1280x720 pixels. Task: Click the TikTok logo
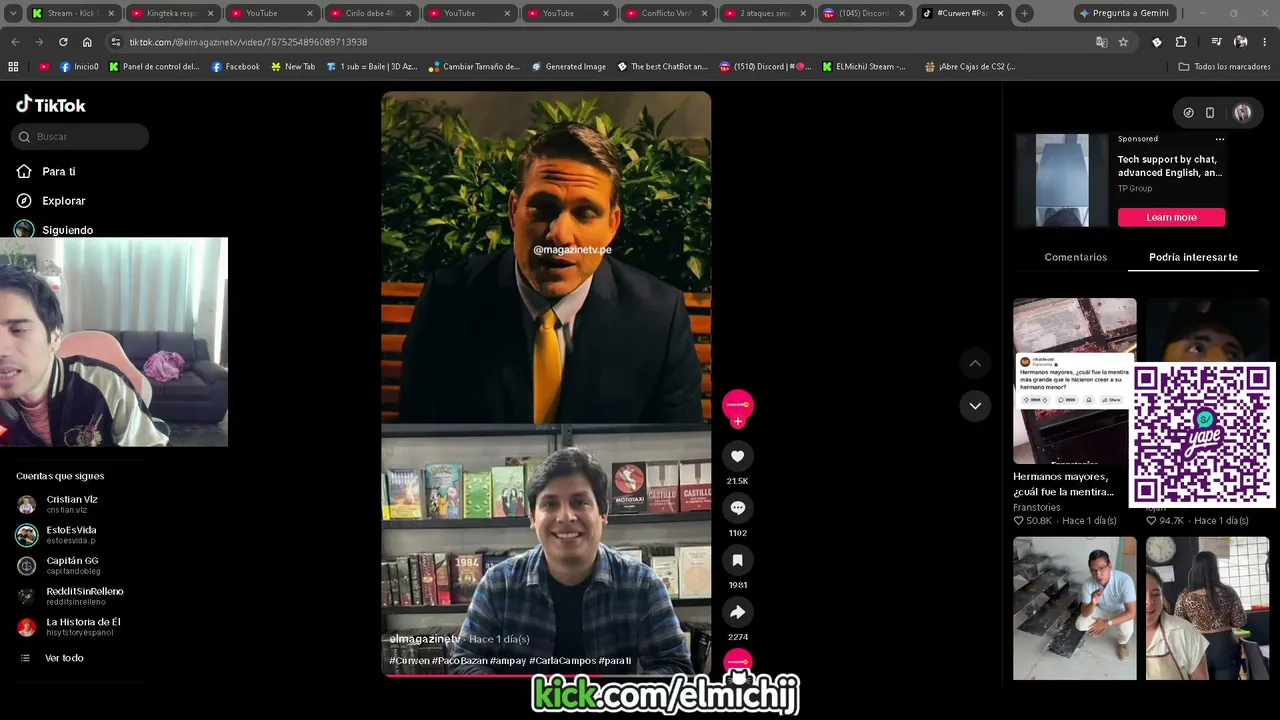tap(51, 105)
